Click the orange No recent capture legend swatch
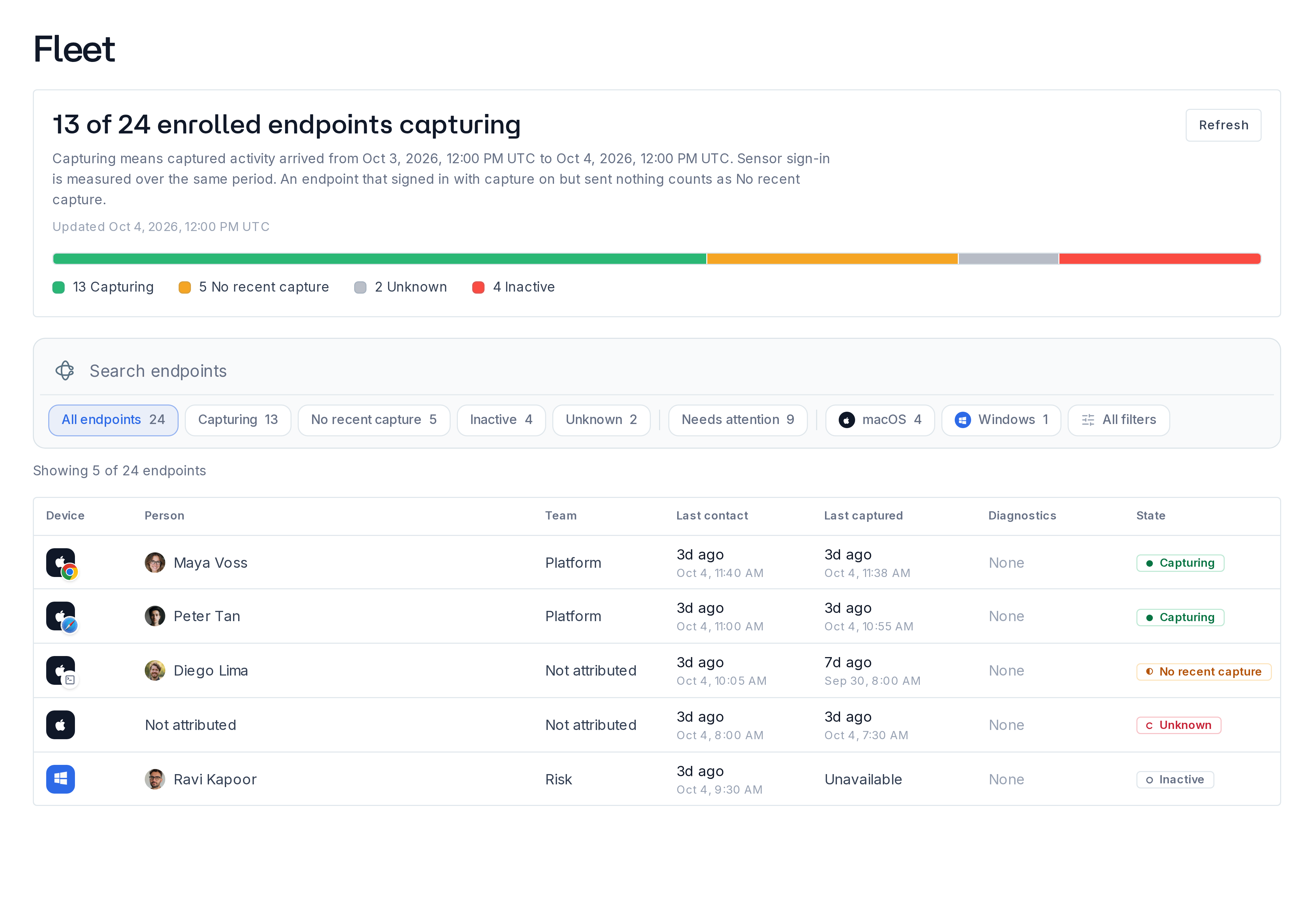 (184, 287)
